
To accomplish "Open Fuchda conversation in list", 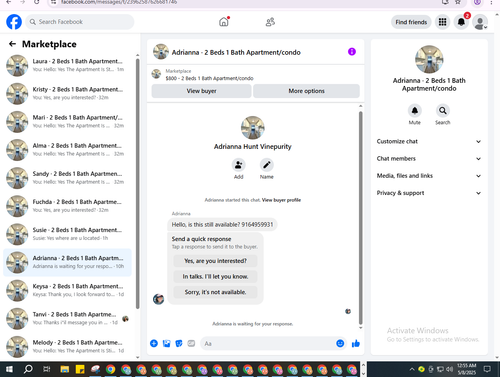I will point(67,206).
